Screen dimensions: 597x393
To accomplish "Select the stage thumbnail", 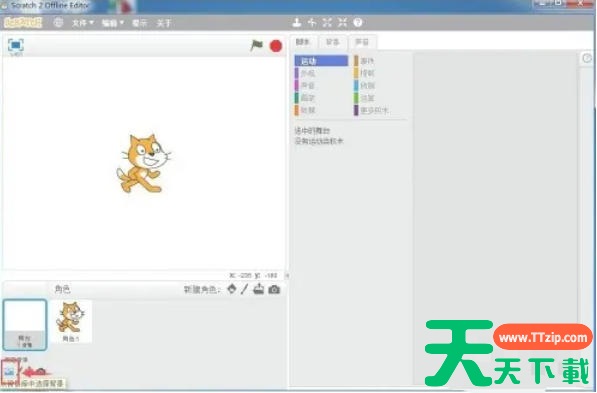I will pyautogui.click(x=25, y=324).
